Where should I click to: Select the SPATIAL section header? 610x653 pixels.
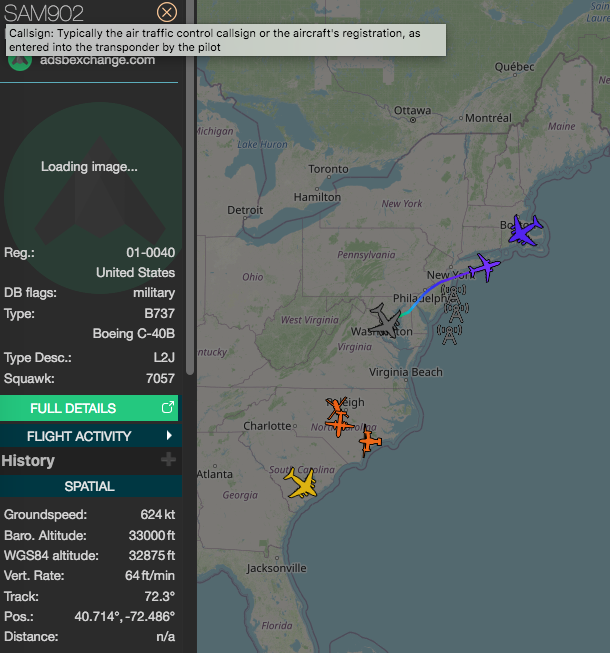coord(91,486)
